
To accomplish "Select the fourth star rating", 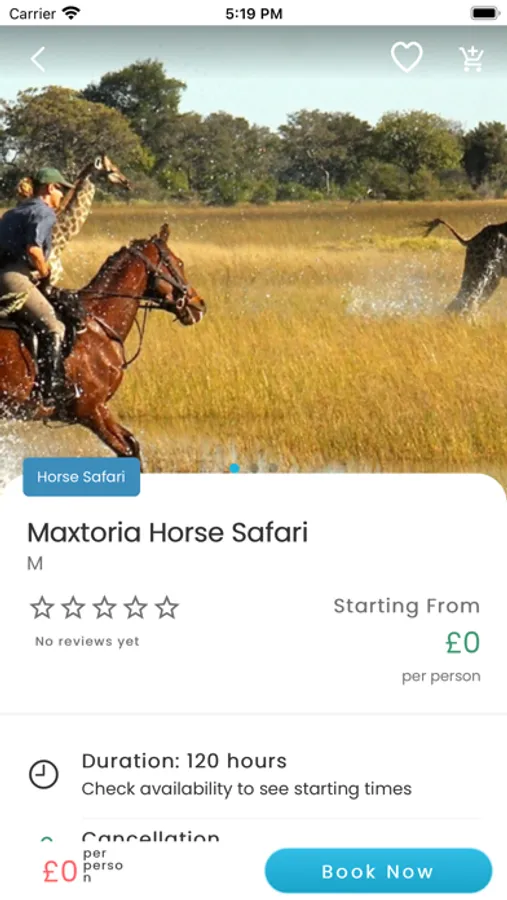I will point(136,607).
